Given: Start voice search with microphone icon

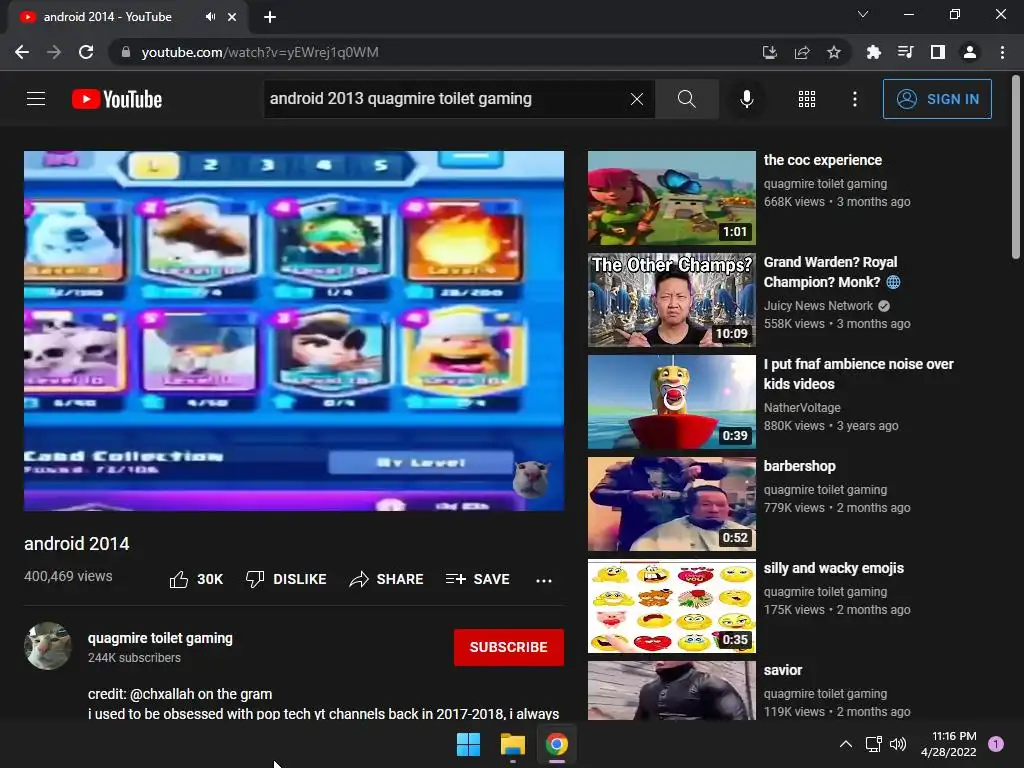Looking at the screenshot, I should [746, 99].
